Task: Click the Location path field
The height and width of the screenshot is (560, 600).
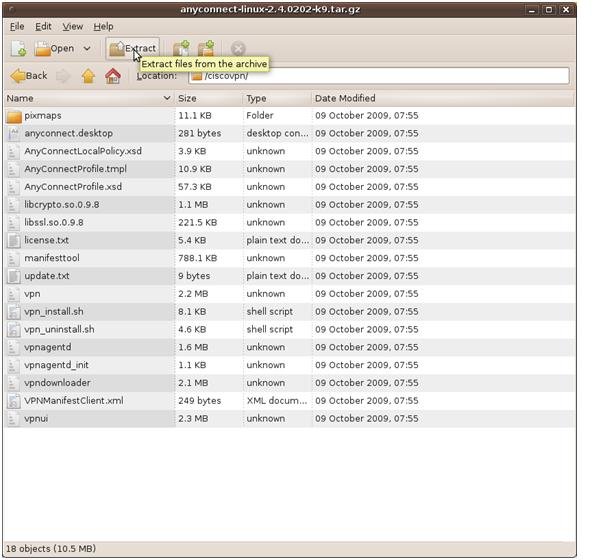Action: (x=378, y=76)
